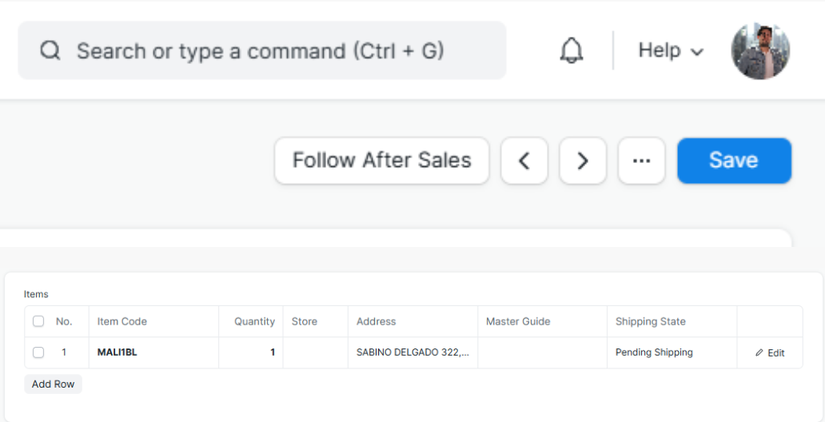
Task: Click the MALI1BL item code cell
Action: (153, 353)
